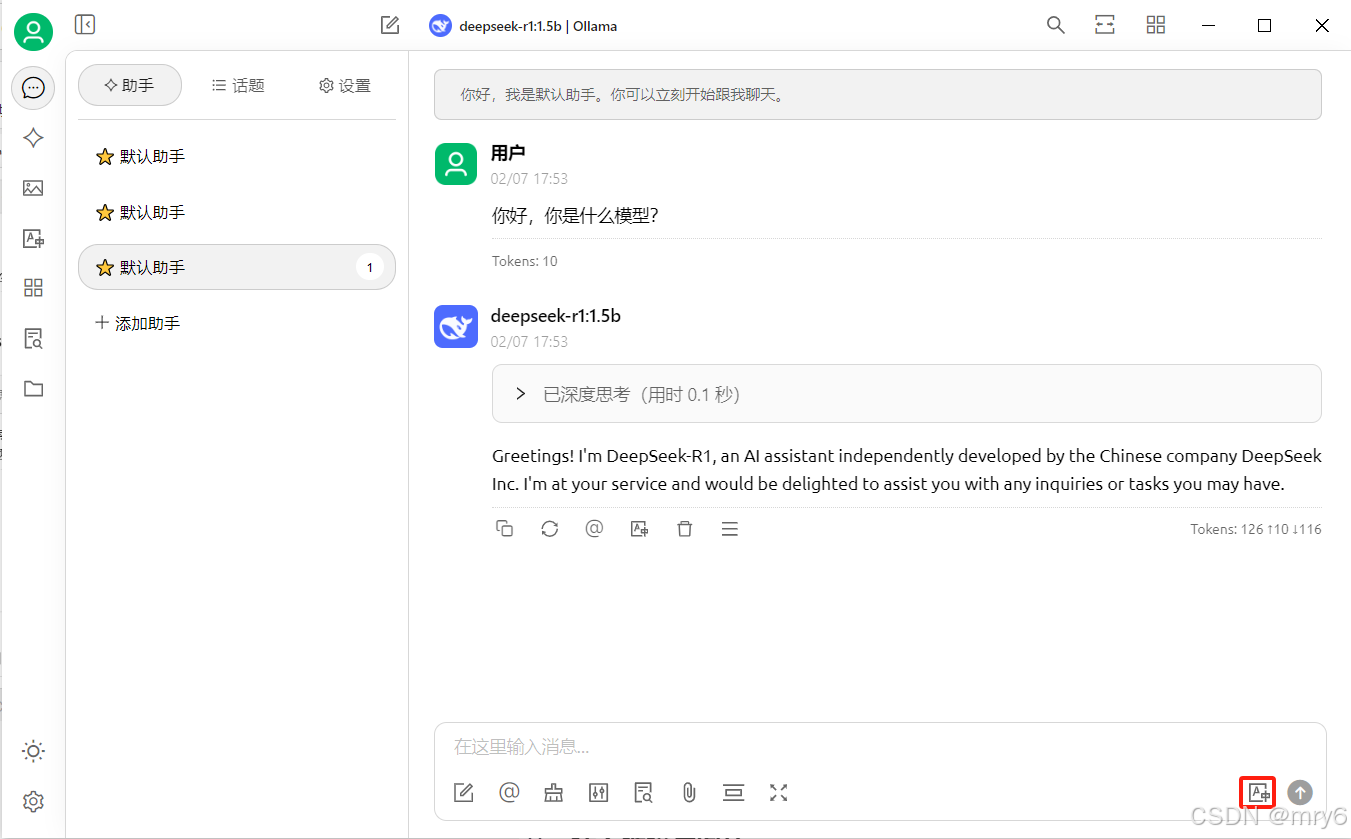Viewport: 1351px width, 839px height.
Task: Open the chat assistants sidebar icon
Action: pos(33,88)
